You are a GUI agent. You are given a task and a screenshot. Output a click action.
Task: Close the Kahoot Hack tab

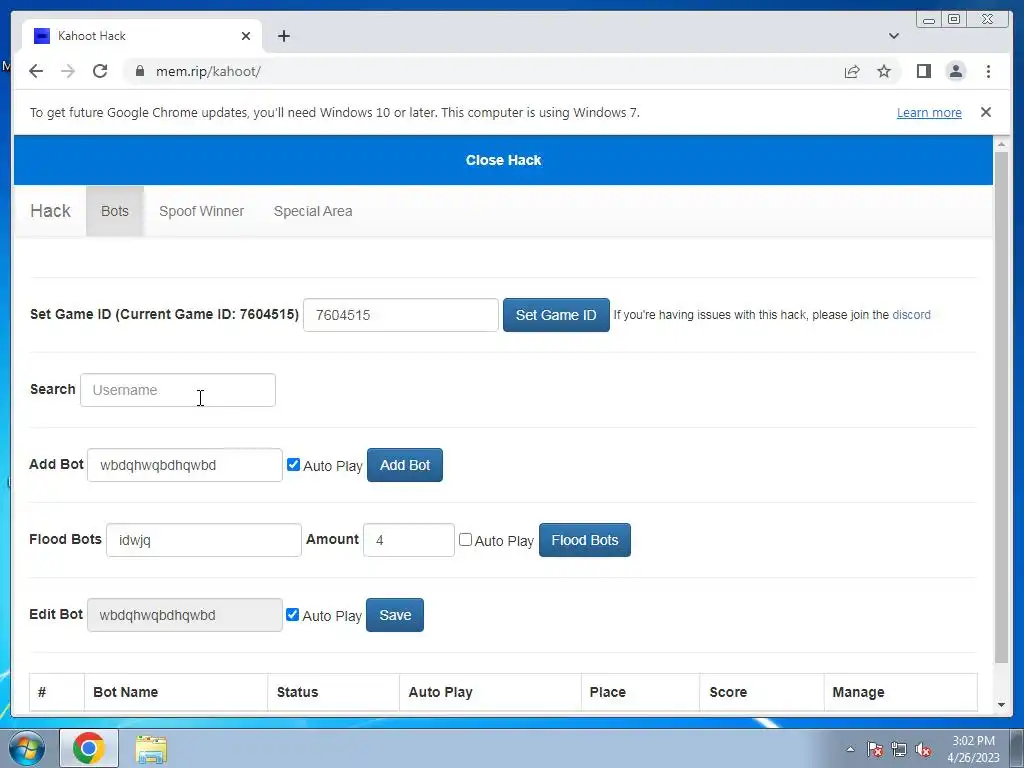pos(246,36)
